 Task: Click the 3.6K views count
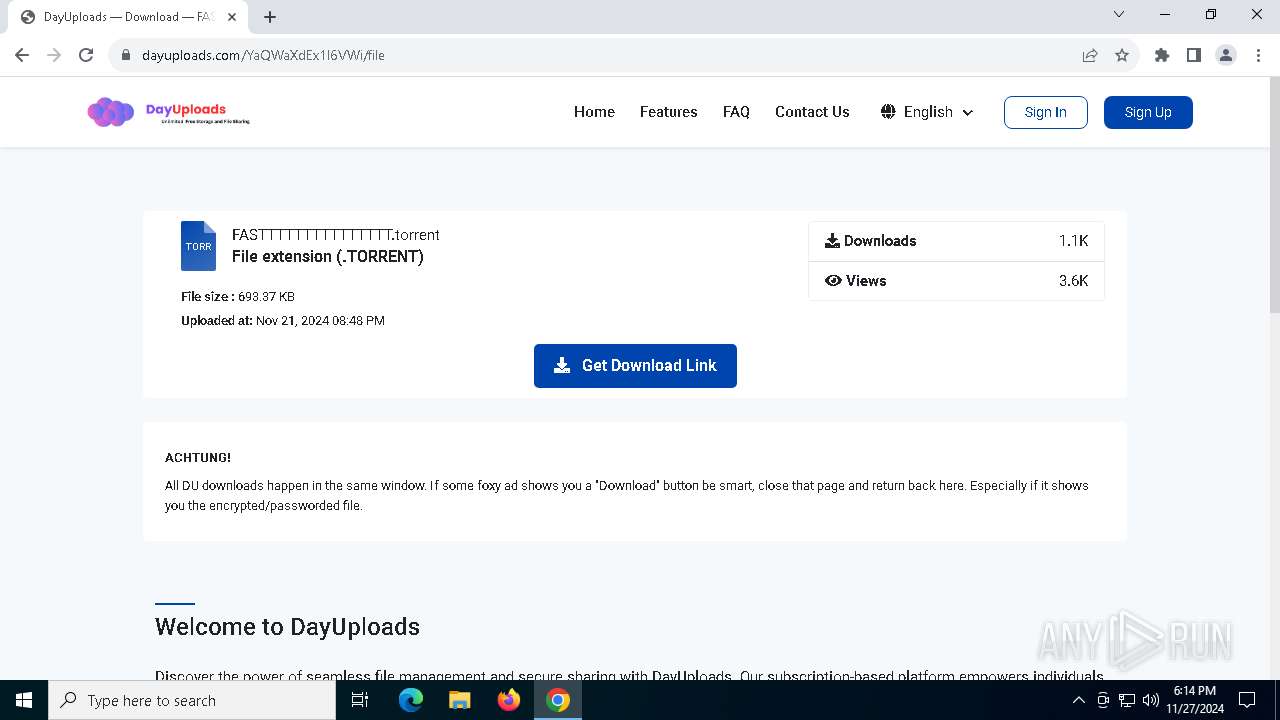click(x=1074, y=281)
